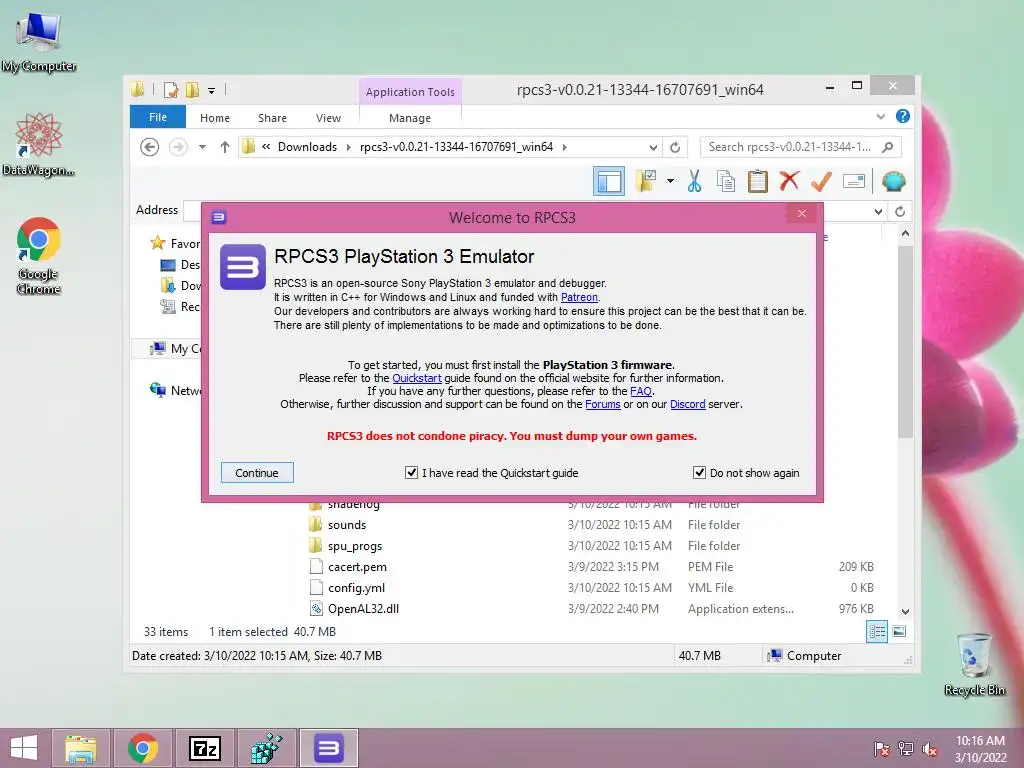
Task: Open Google Chrome desktop shortcut
Action: point(39,256)
